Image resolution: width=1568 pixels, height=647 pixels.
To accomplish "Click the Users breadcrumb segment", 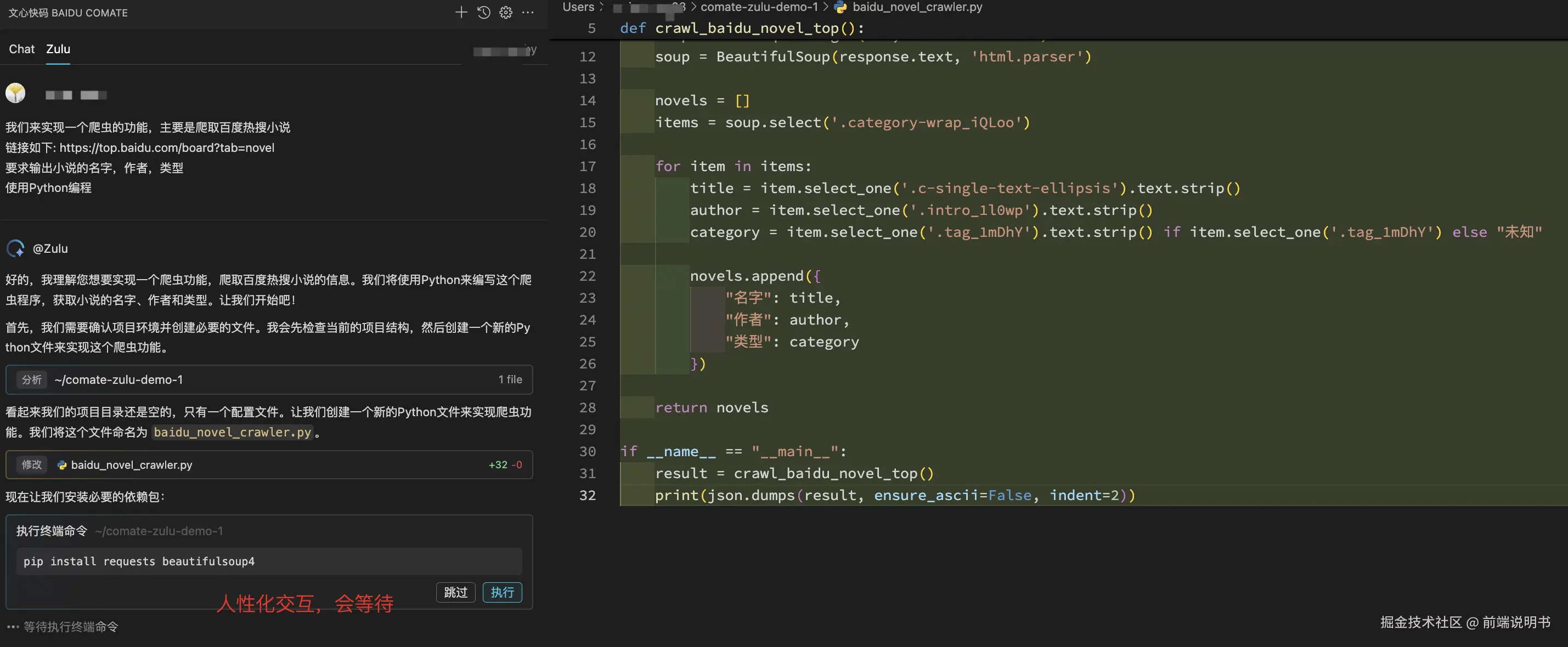I will tap(578, 7).
